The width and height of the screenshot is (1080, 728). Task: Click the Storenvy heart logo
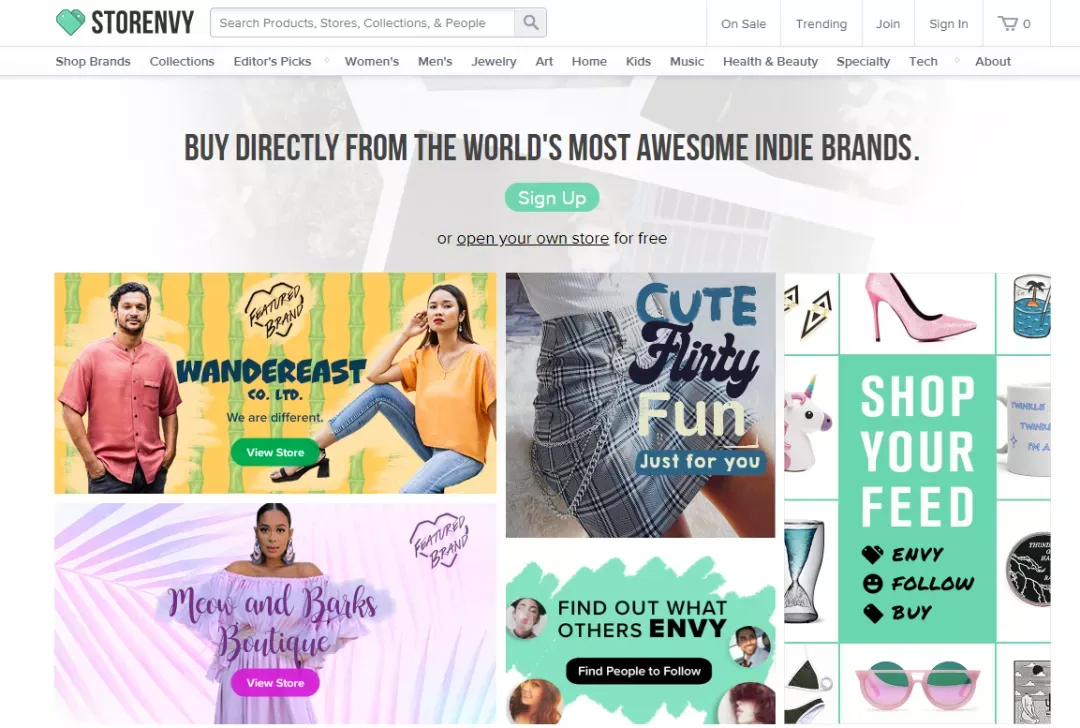[70, 22]
